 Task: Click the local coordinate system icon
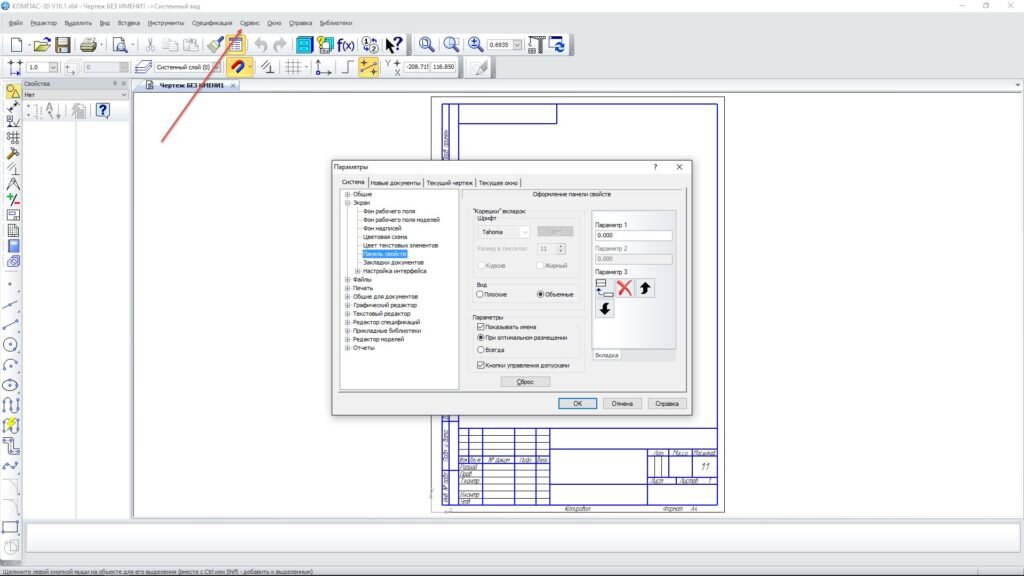323,67
